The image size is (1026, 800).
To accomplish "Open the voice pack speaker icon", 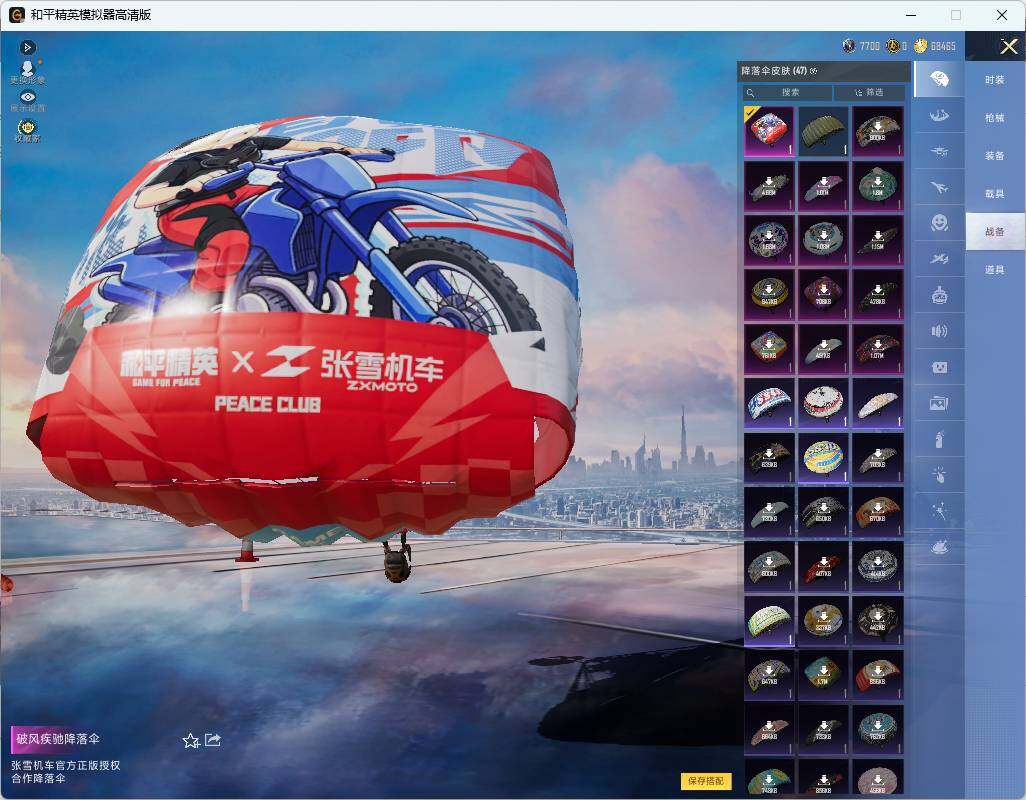I will point(939,331).
